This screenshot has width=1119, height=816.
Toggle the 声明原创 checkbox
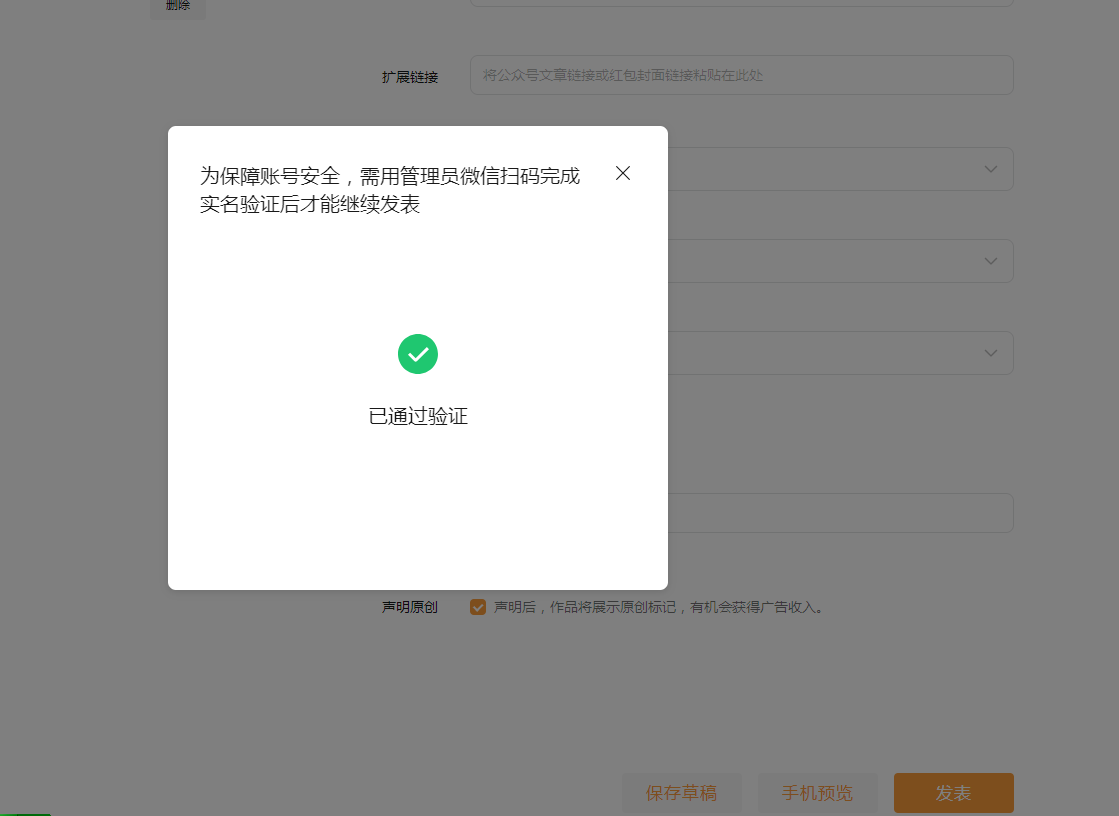click(x=478, y=607)
